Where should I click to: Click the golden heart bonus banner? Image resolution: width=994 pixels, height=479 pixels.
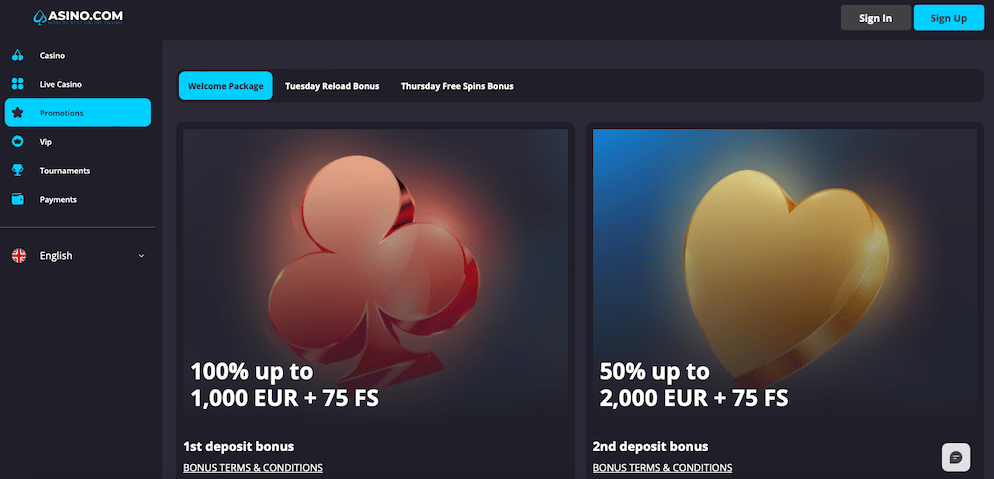click(785, 277)
